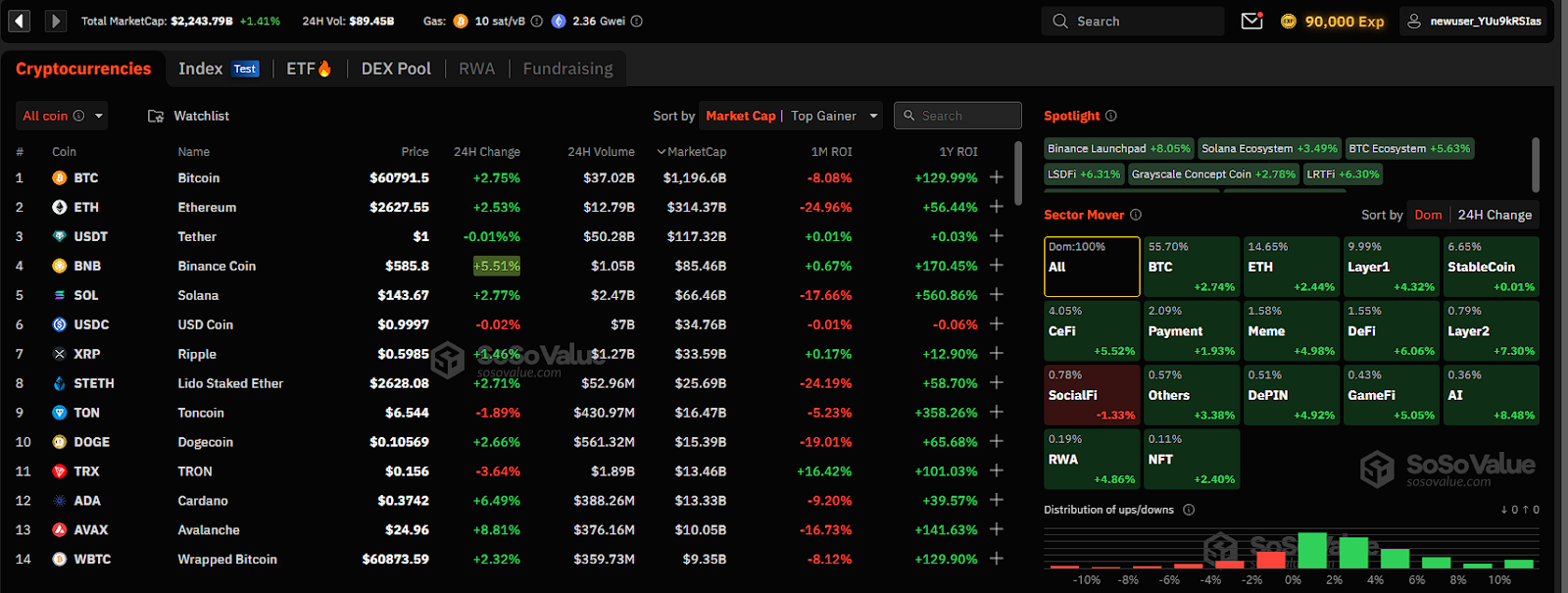This screenshot has width=1568, height=593.
Task: Toggle Sector Mover sort to 24H Change
Action: 1494,215
